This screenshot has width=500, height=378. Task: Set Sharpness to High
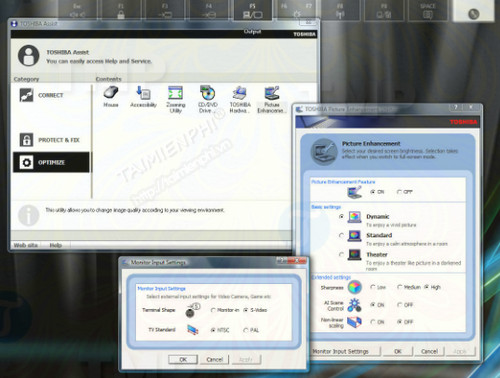click(426, 287)
